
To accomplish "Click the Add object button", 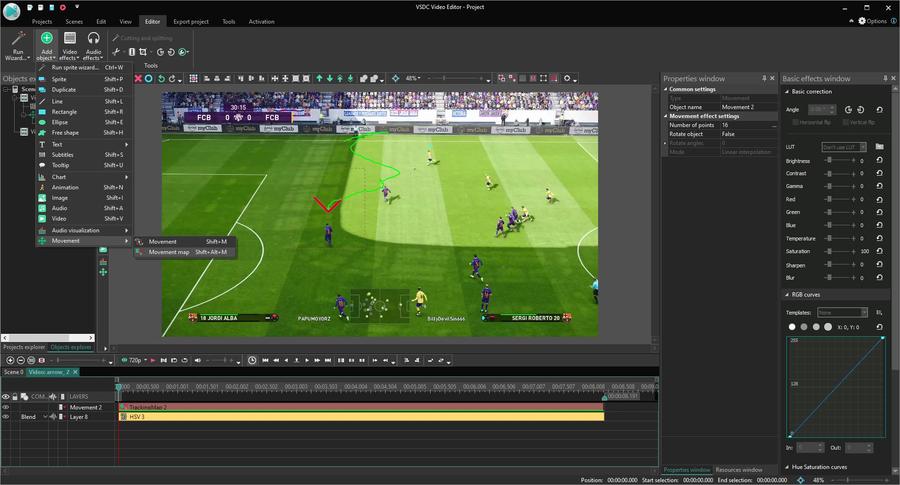I will [46, 46].
